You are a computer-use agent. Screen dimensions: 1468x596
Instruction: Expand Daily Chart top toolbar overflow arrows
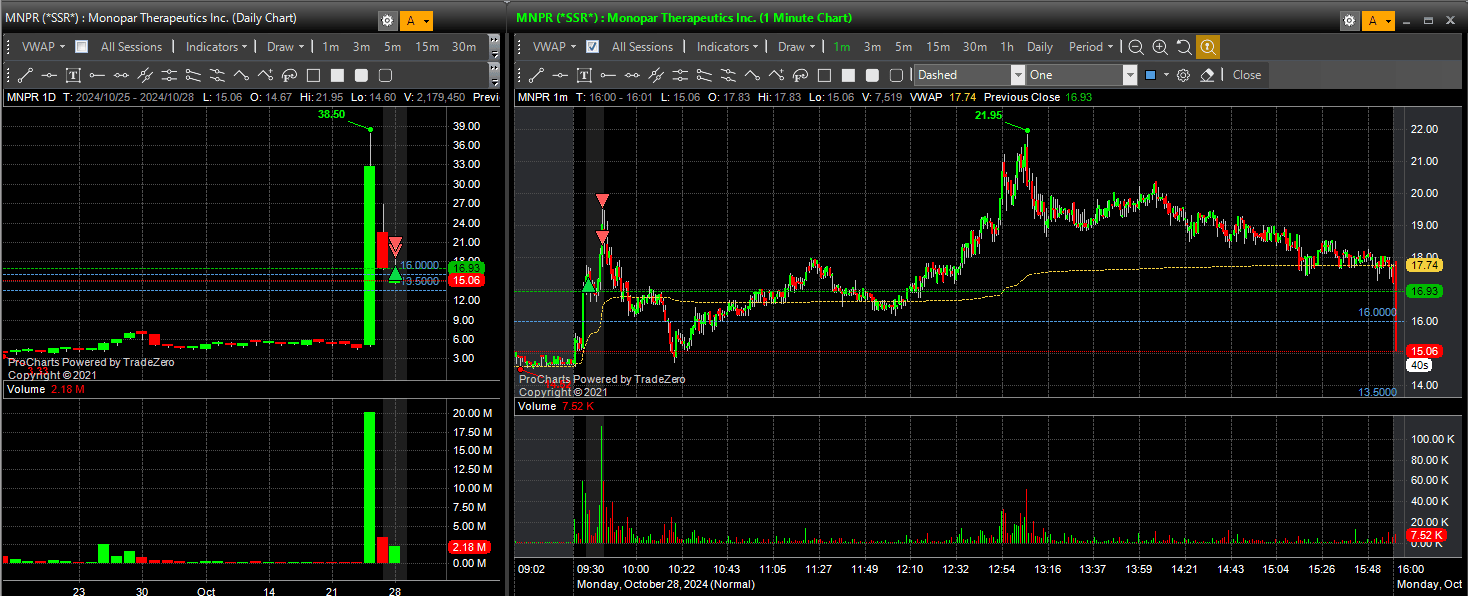[494, 47]
